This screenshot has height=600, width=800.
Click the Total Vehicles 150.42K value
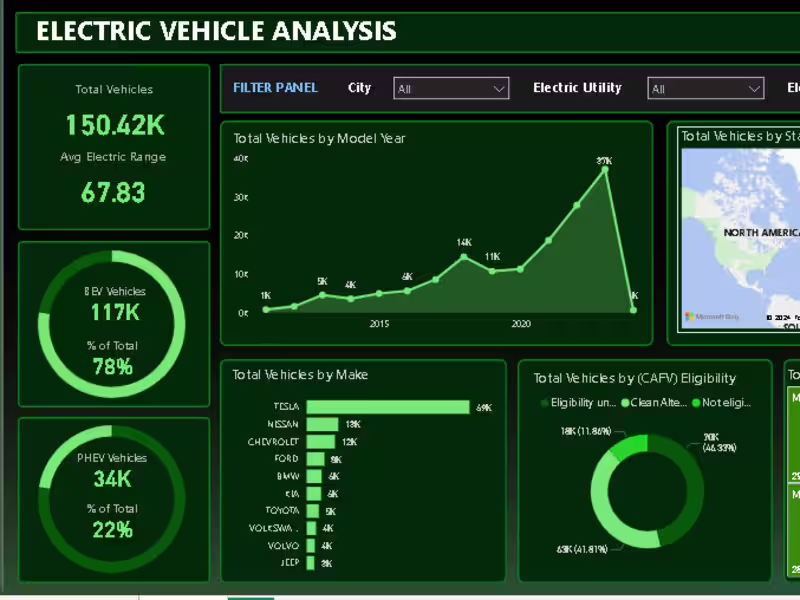(x=115, y=125)
